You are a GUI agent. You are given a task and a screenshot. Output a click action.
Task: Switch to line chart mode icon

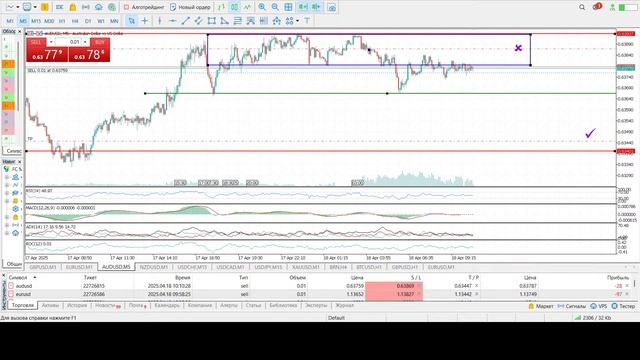247,7
